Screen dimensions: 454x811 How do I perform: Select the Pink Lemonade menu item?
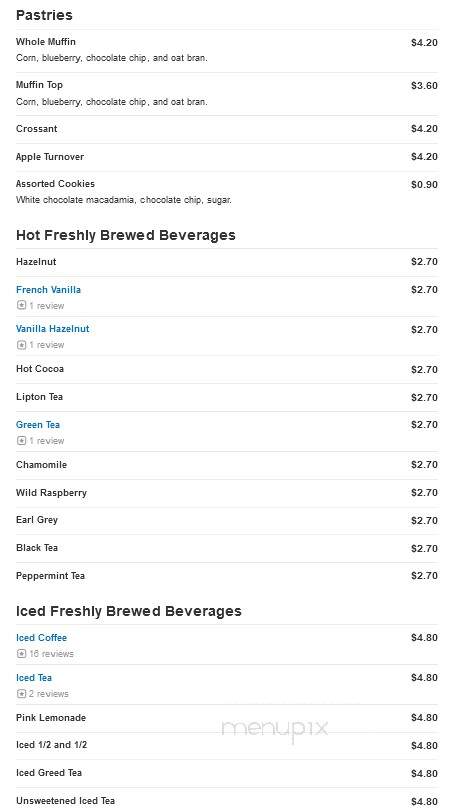pyautogui.click(x=226, y=718)
